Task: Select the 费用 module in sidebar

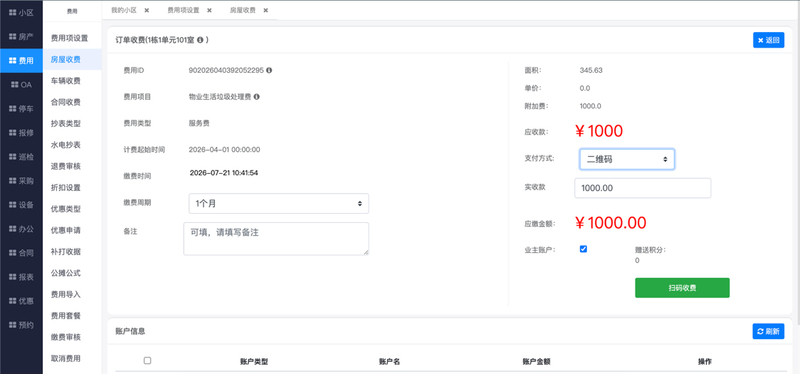Action: click(x=21, y=61)
